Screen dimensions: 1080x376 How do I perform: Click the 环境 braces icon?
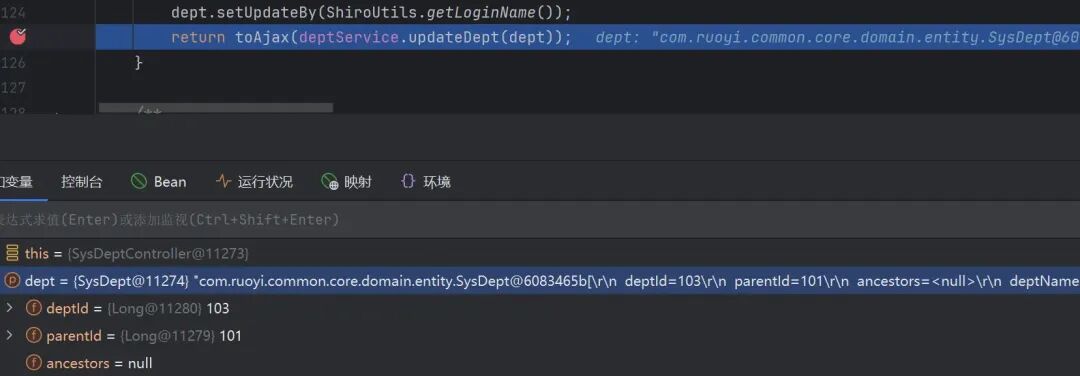point(408,182)
